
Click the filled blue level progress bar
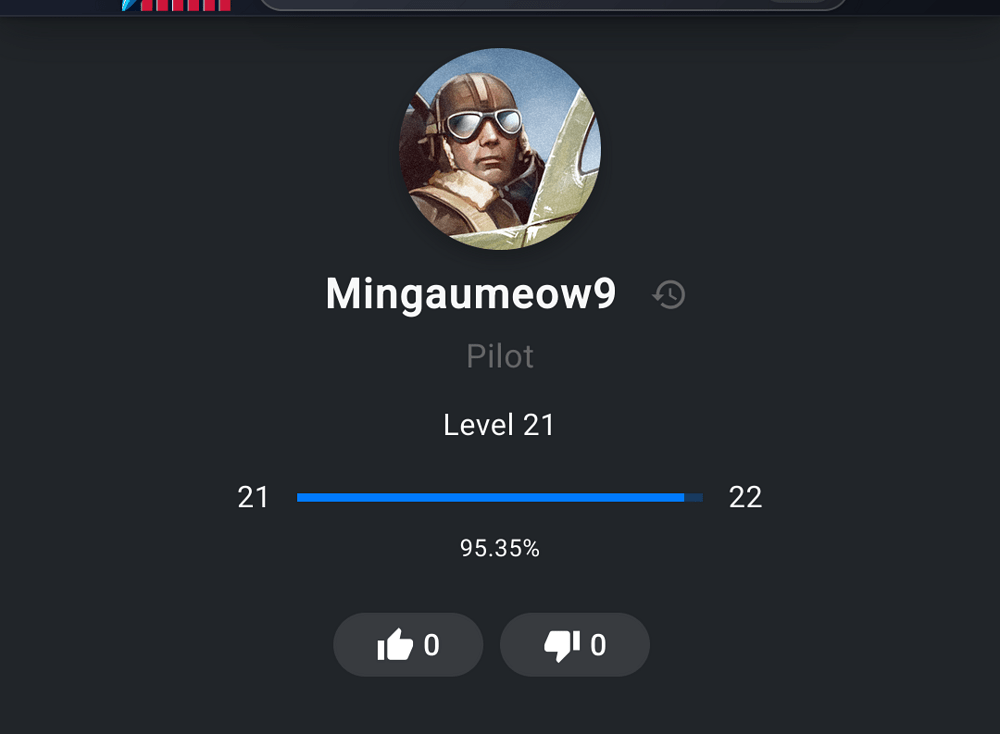490,497
